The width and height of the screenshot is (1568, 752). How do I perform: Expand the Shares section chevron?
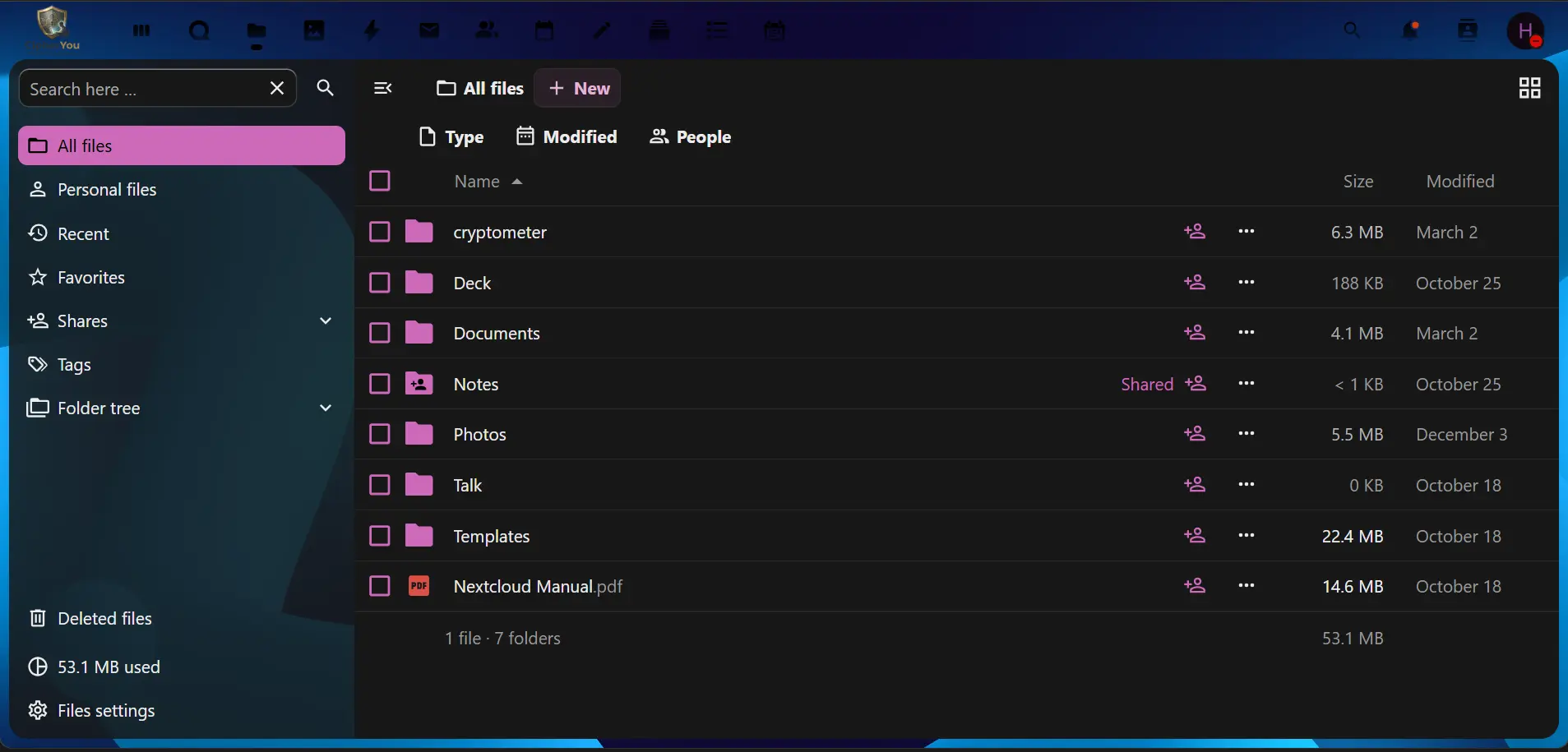click(x=326, y=321)
